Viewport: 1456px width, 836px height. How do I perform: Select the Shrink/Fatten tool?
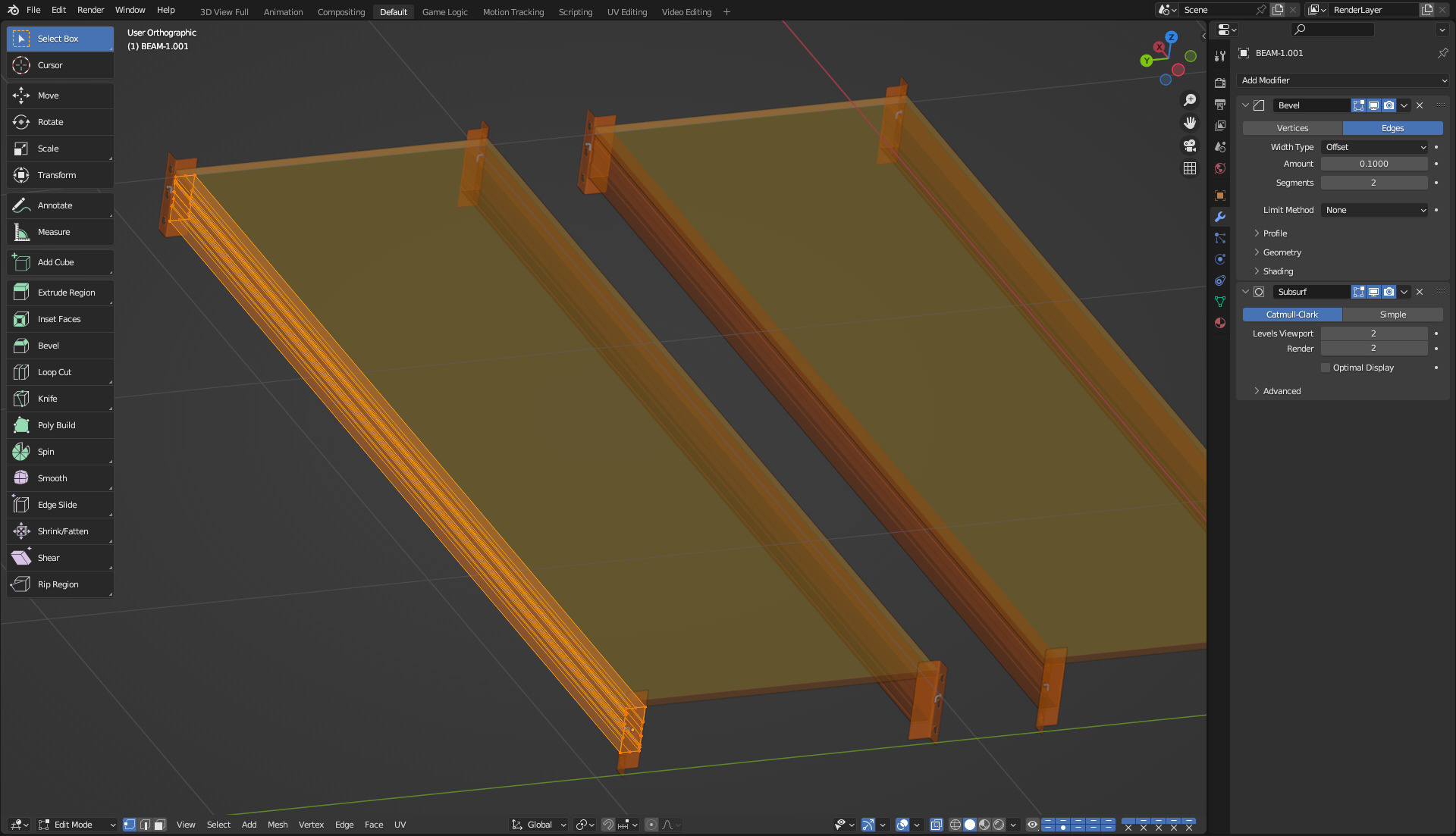point(60,531)
